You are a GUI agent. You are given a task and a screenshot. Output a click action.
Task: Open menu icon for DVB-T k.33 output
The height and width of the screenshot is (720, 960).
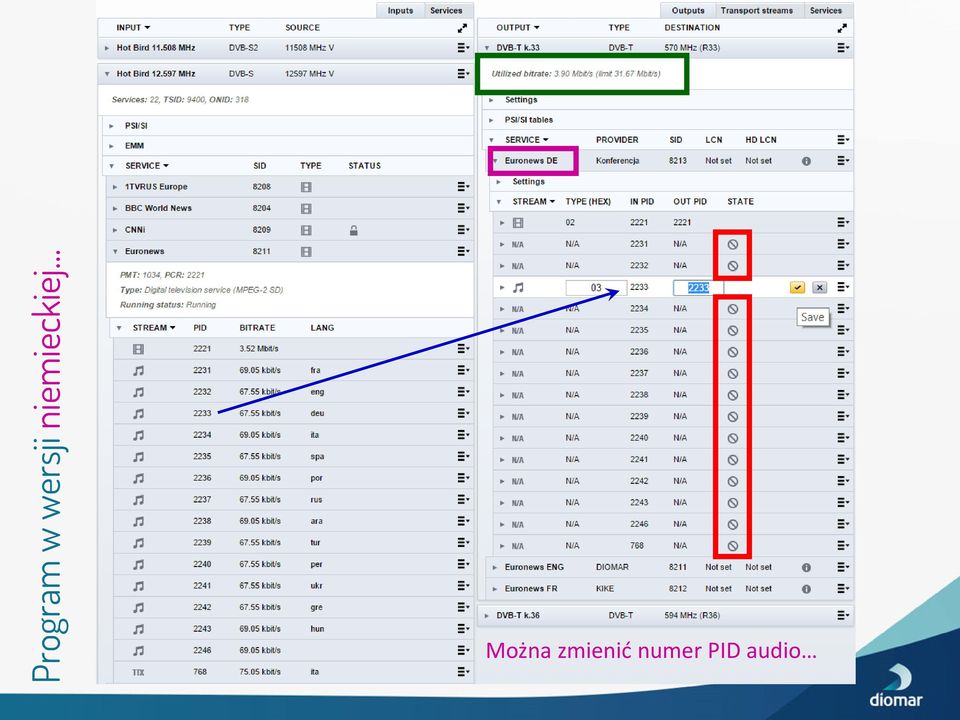pos(843,48)
